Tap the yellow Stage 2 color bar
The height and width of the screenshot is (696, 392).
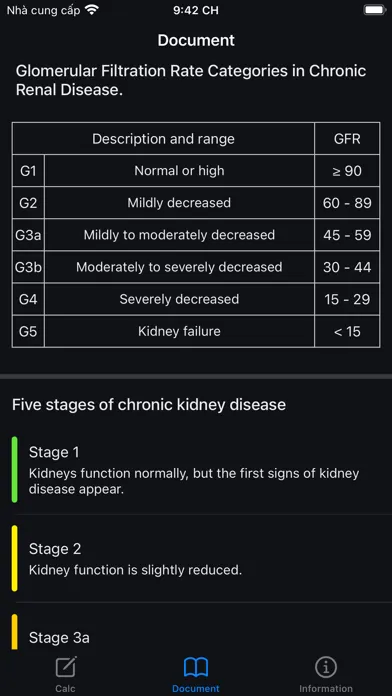tap(15, 558)
